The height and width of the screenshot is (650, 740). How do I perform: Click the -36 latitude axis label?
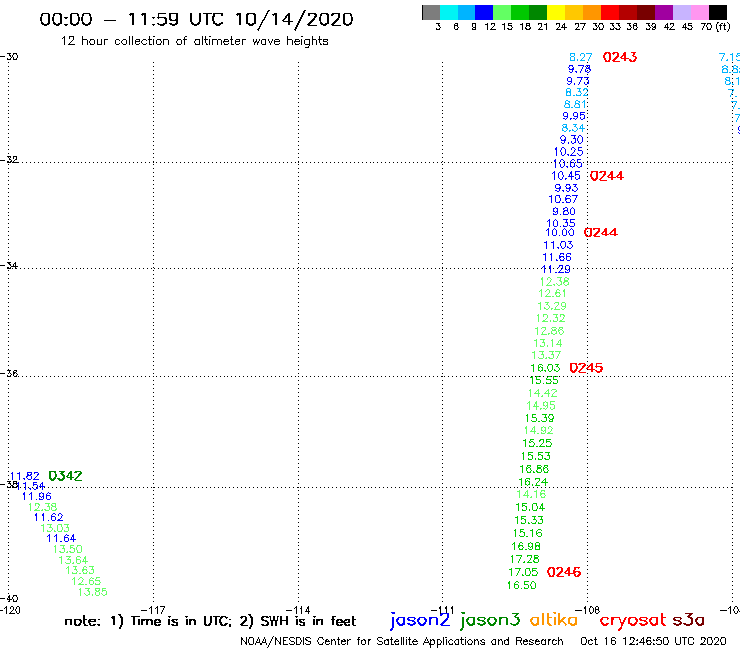pos(9,374)
